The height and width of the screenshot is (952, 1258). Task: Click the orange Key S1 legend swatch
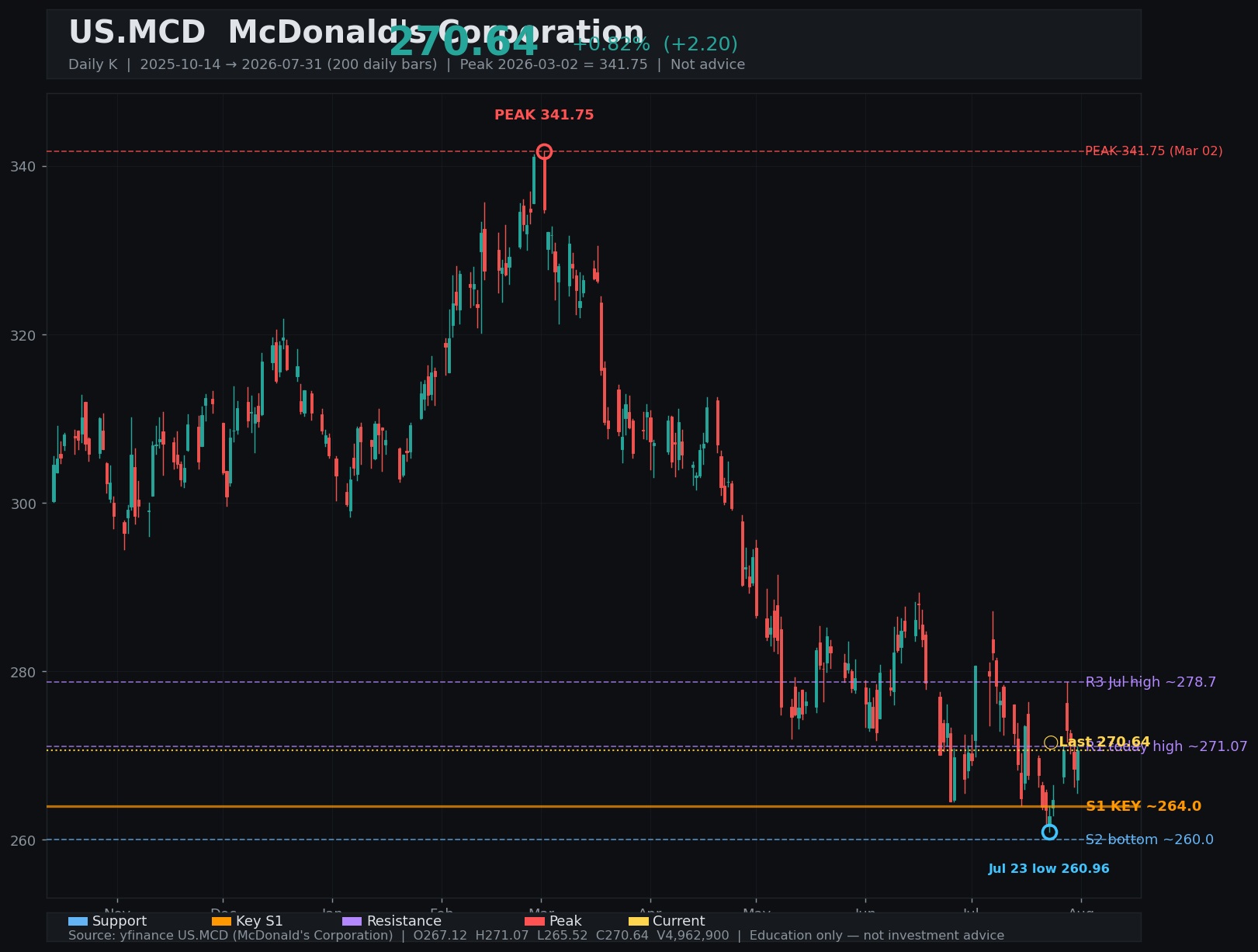[221, 921]
